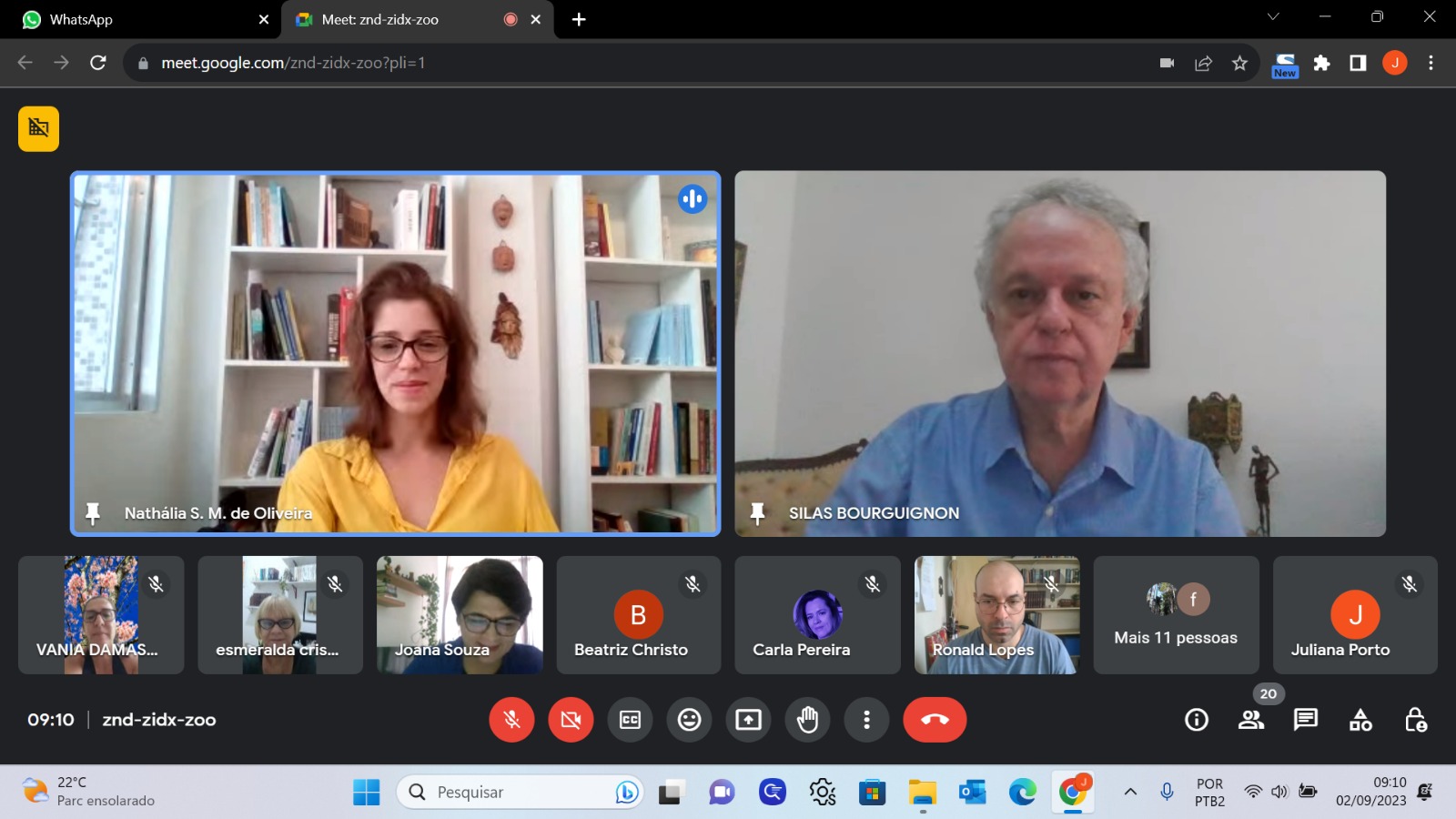Click the speaking indicator on Nathália's video

(692, 198)
